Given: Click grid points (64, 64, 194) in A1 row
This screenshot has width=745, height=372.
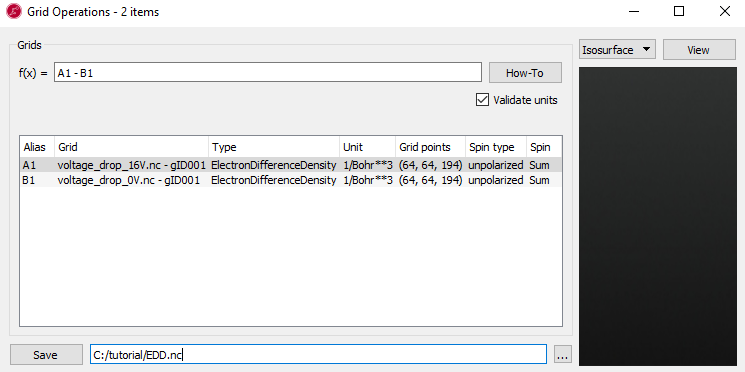Looking at the screenshot, I should [430, 165].
